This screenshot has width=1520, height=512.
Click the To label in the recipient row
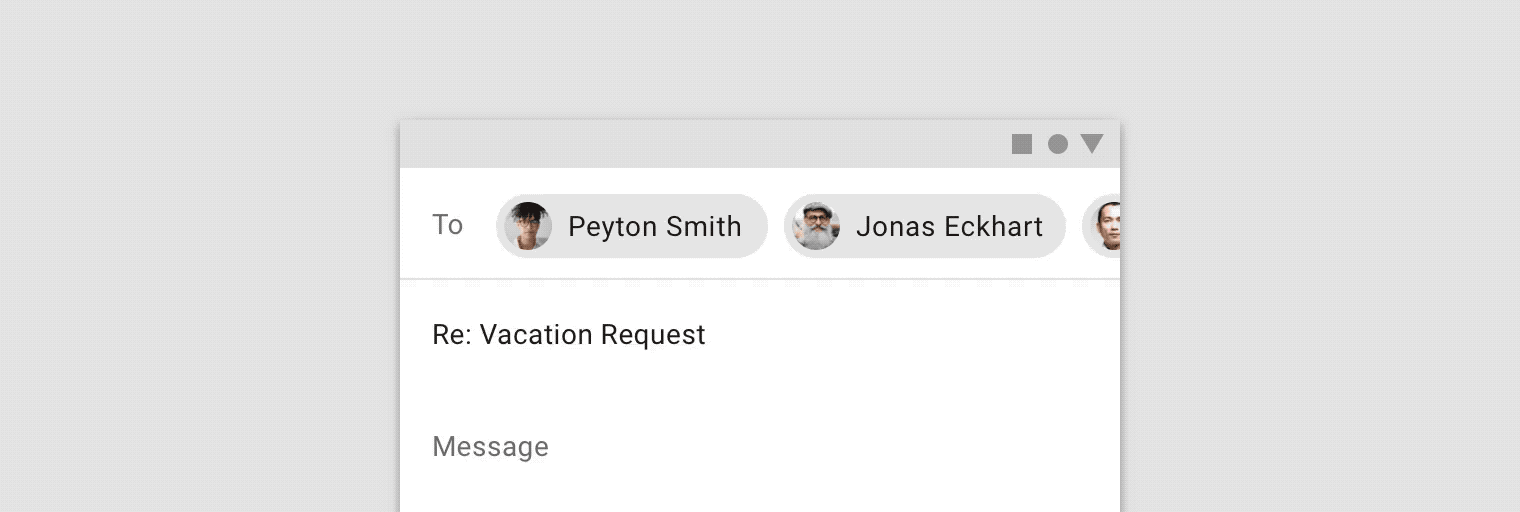(x=447, y=225)
